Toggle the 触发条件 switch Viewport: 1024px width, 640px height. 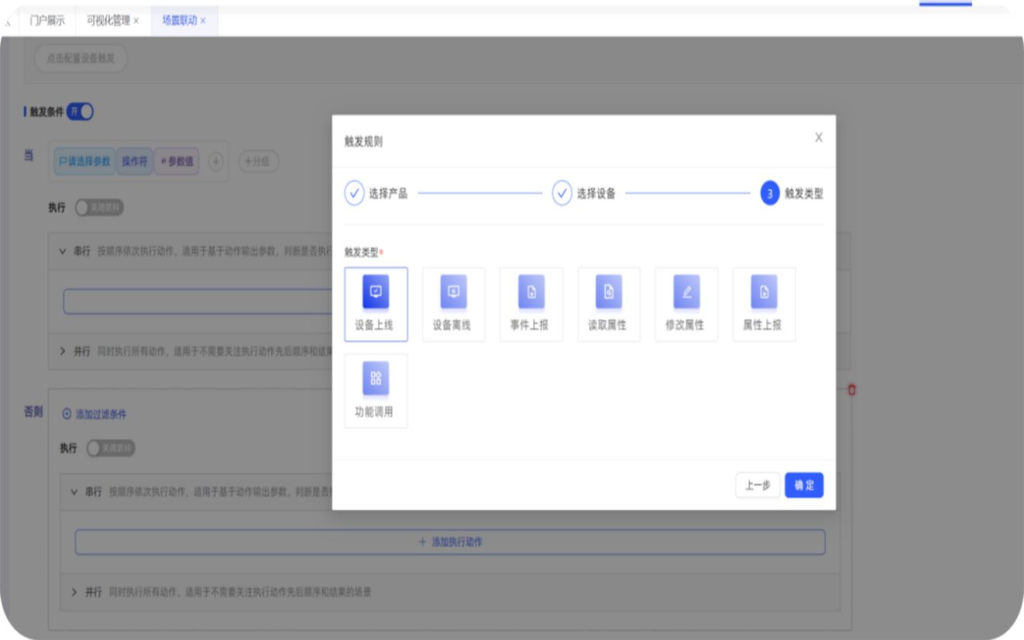point(80,112)
